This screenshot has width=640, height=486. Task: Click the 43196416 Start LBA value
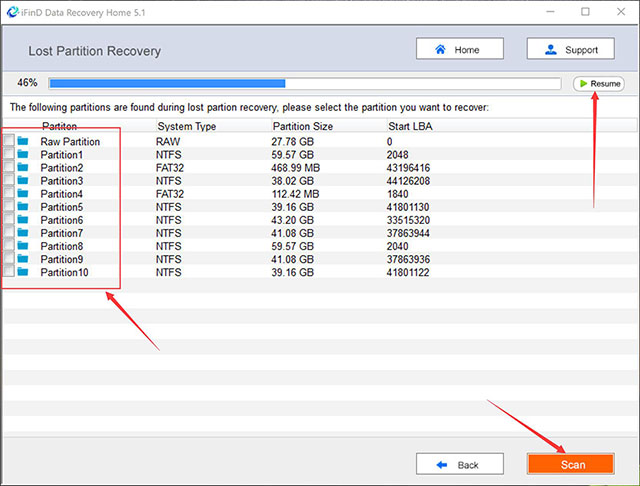[x=408, y=168]
